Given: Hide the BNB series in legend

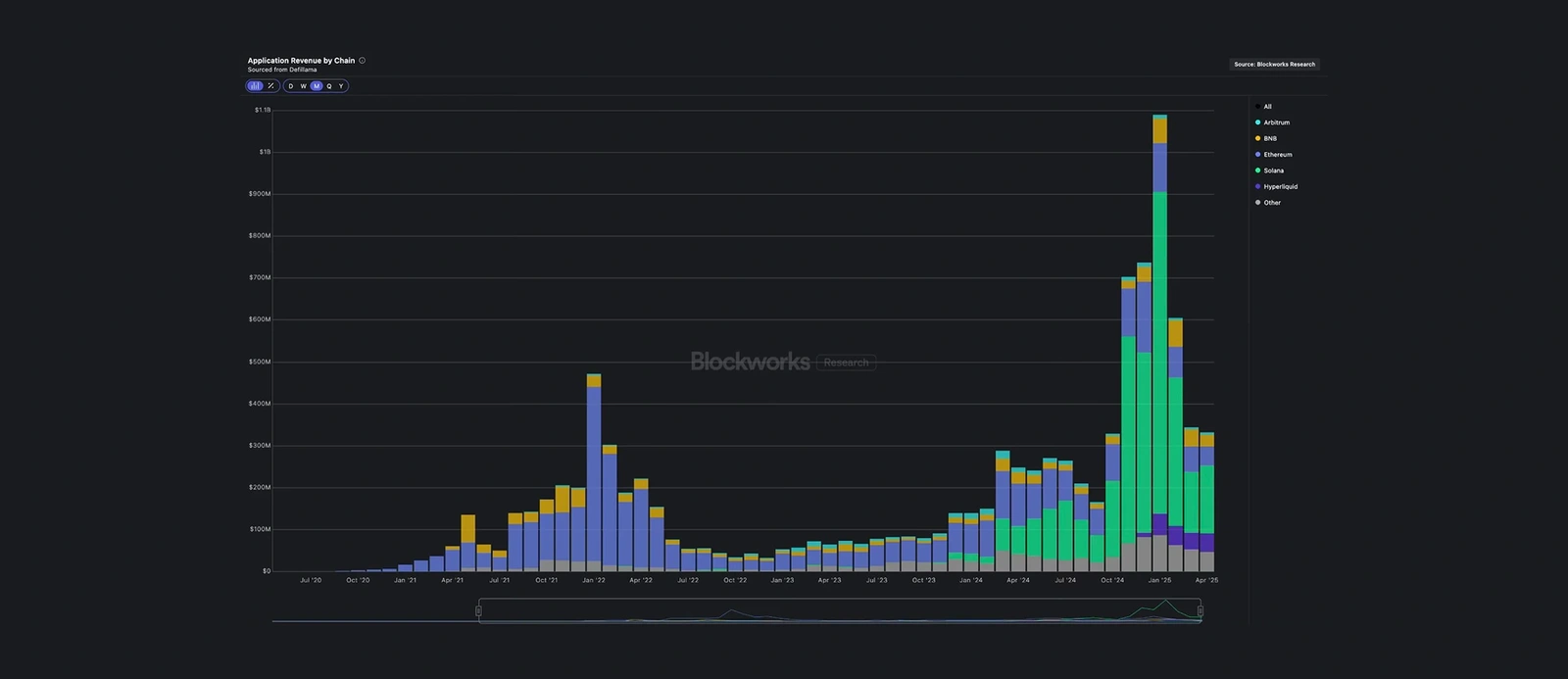Looking at the screenshot, I should pos(1270,139).
